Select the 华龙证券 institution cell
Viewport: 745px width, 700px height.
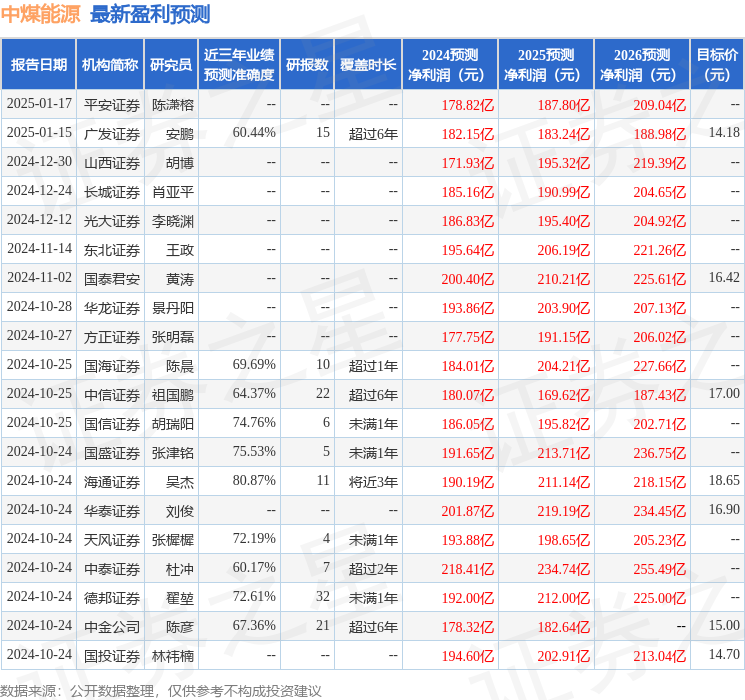[112, 308]
